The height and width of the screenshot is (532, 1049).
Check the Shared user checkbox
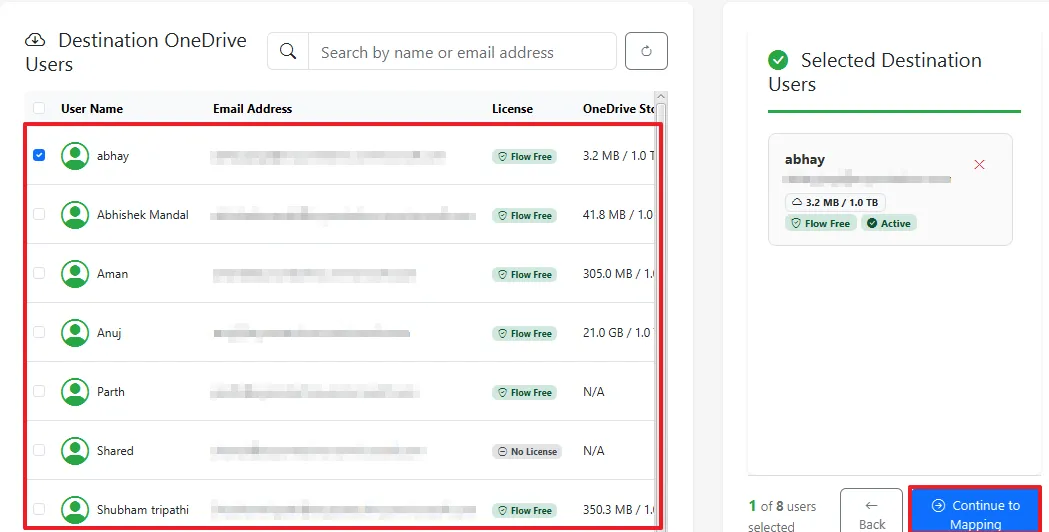[x=39, y=450]
